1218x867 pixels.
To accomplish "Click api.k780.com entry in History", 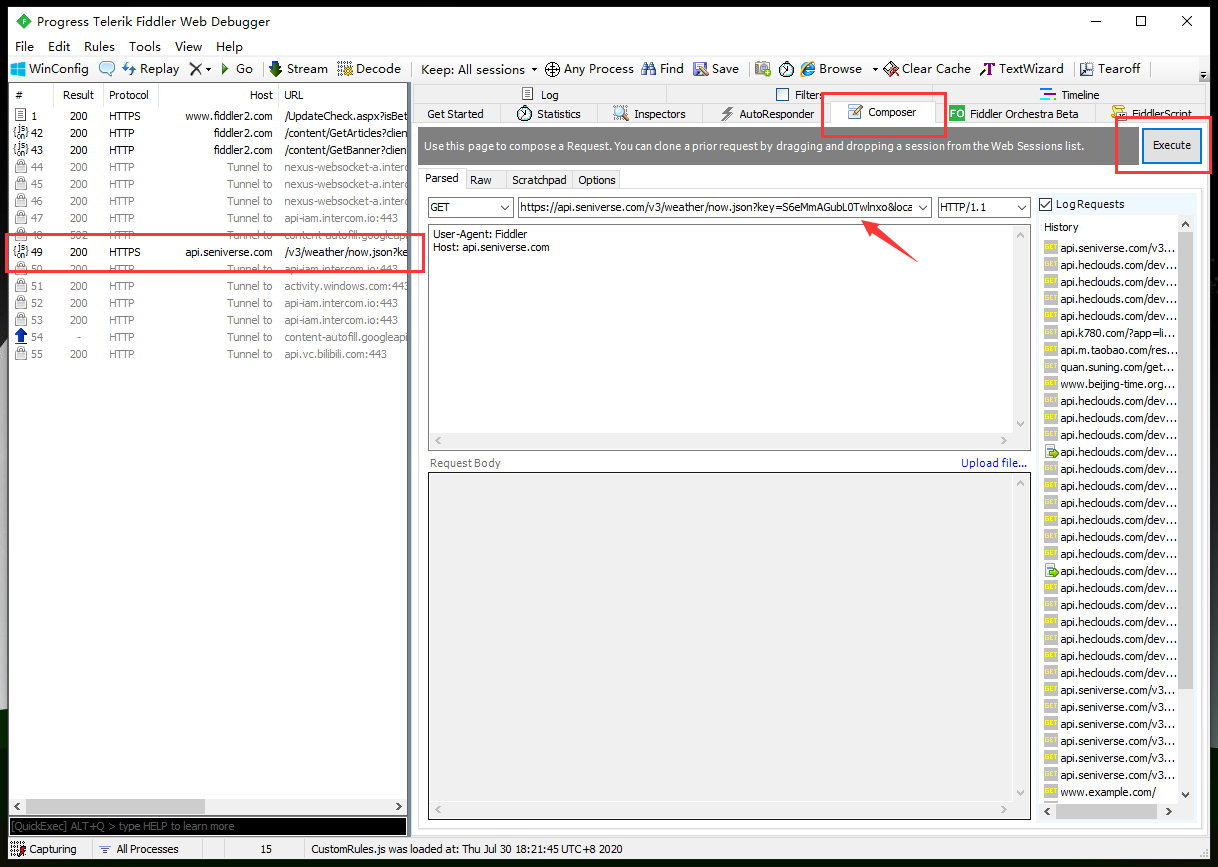I will [x=1111, y=333].
